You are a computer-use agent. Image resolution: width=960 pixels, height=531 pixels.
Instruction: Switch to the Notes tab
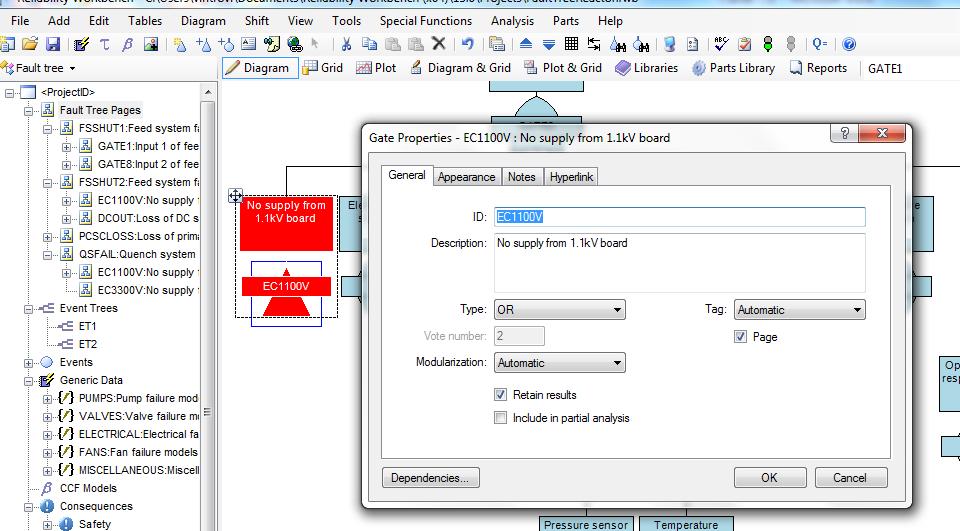click(x=522, y=177)
